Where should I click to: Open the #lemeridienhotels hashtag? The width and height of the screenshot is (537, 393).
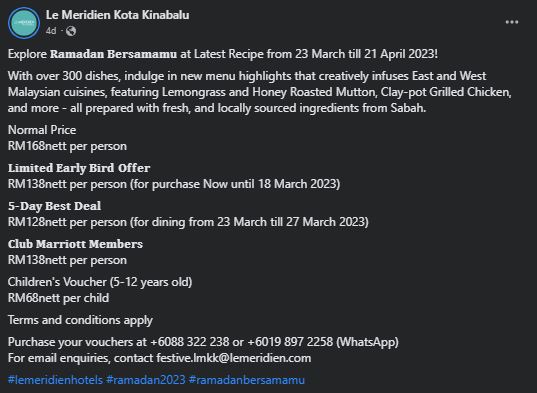(x=55, y=380)
